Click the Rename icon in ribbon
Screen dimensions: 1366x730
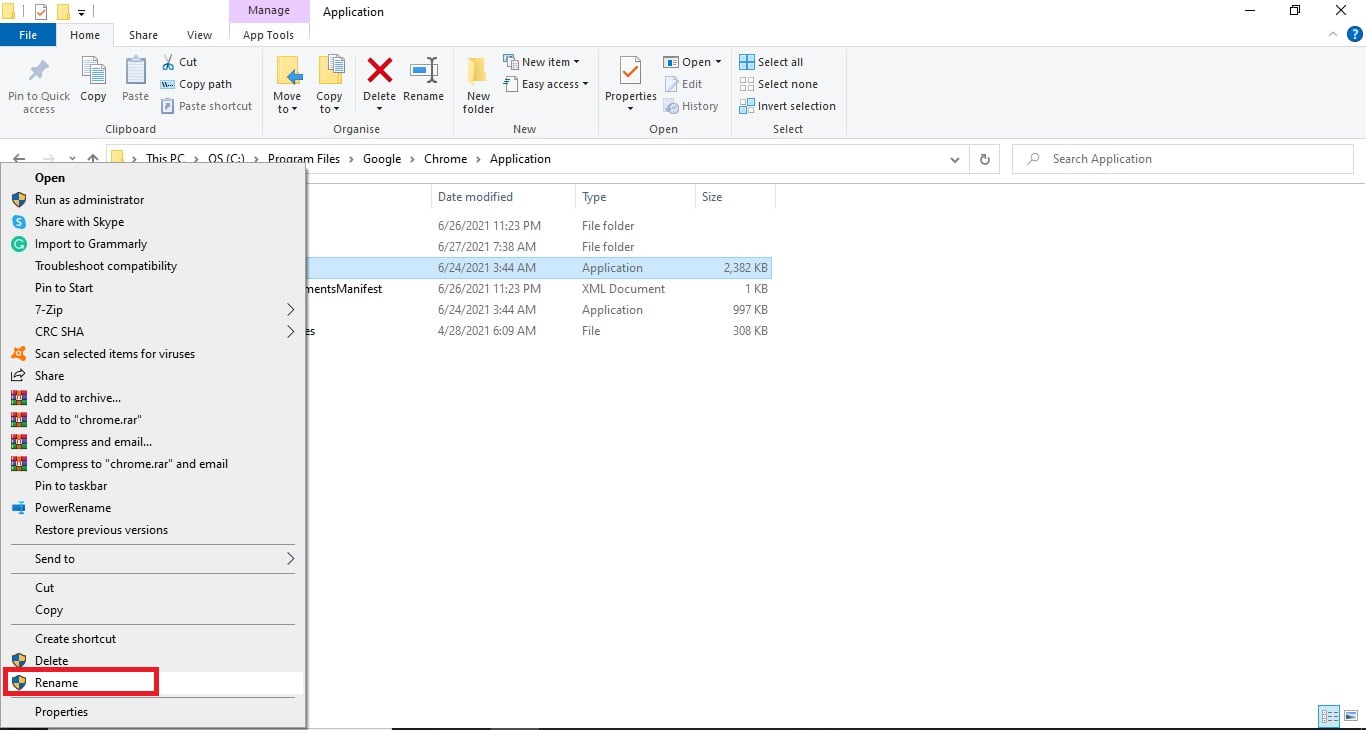(424, 71)
